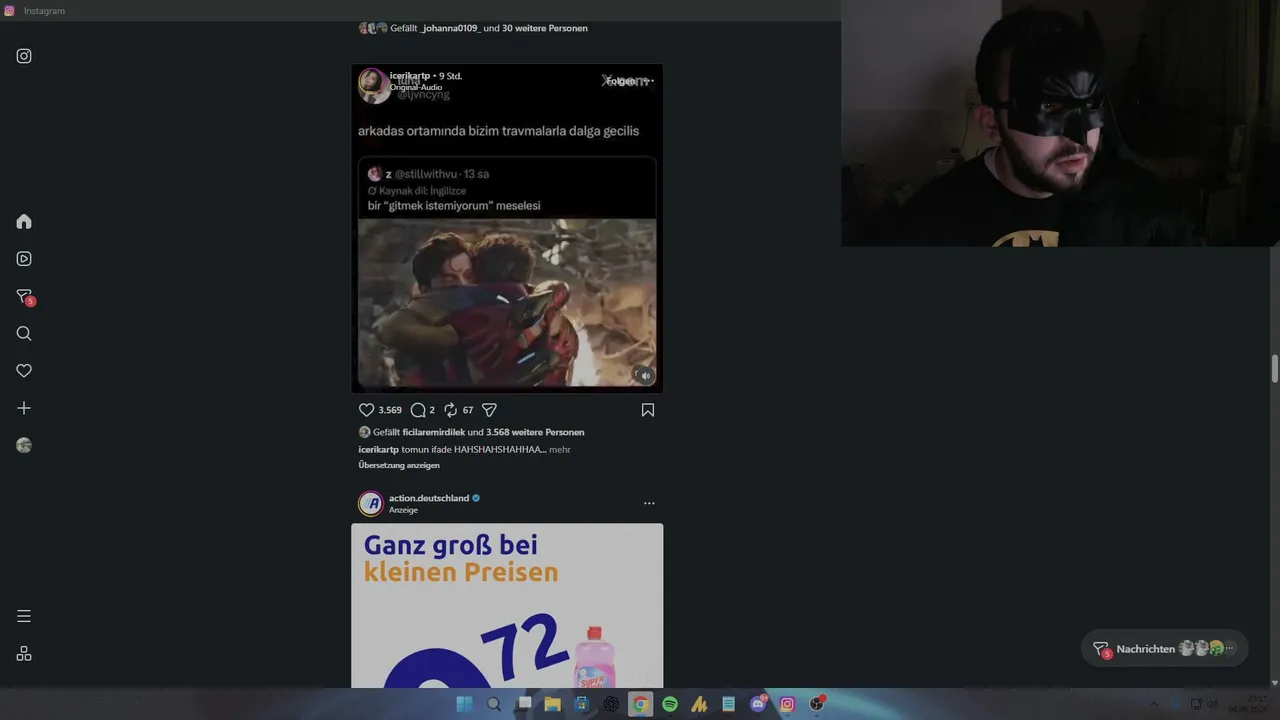Open the Reels icon in the sidebar

[x=24, y=259]
